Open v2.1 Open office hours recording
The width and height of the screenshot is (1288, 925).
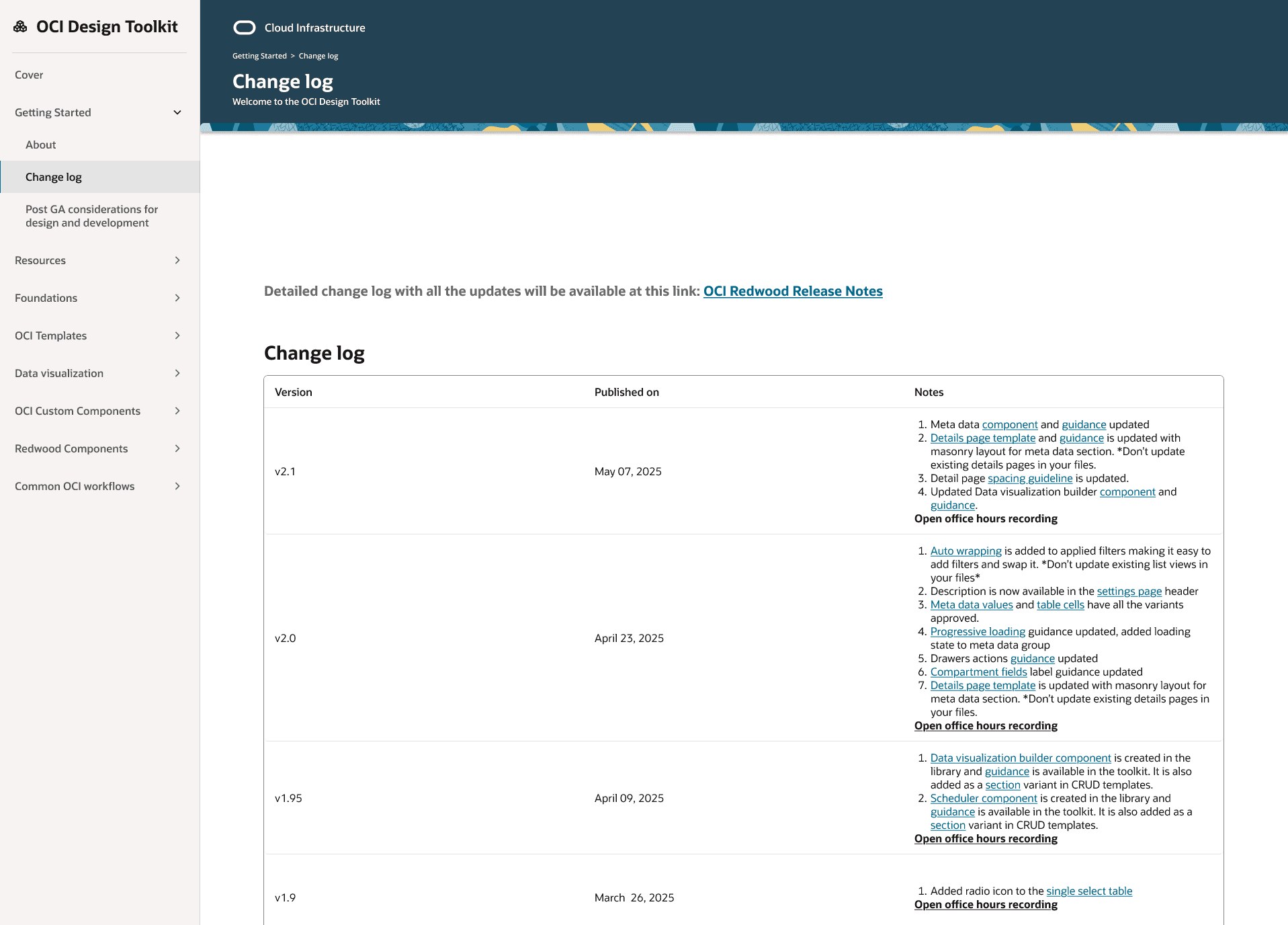point(986,518)
